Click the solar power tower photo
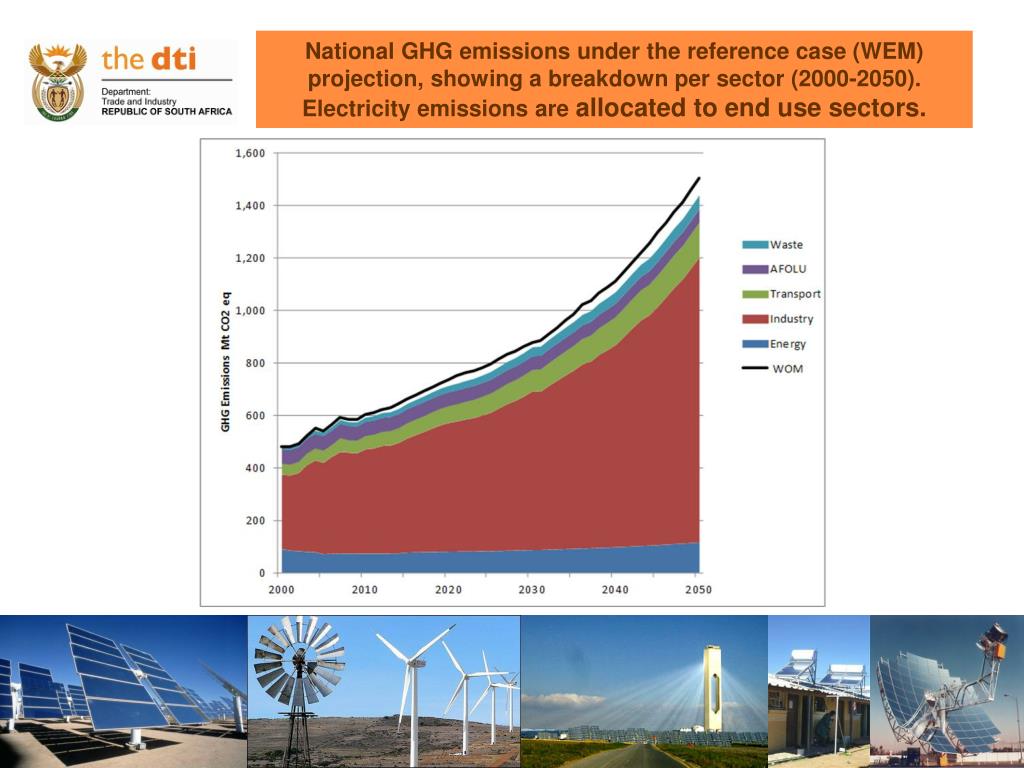The width and height of the screenshot is (1024, 768). click(x=644, y=692)
